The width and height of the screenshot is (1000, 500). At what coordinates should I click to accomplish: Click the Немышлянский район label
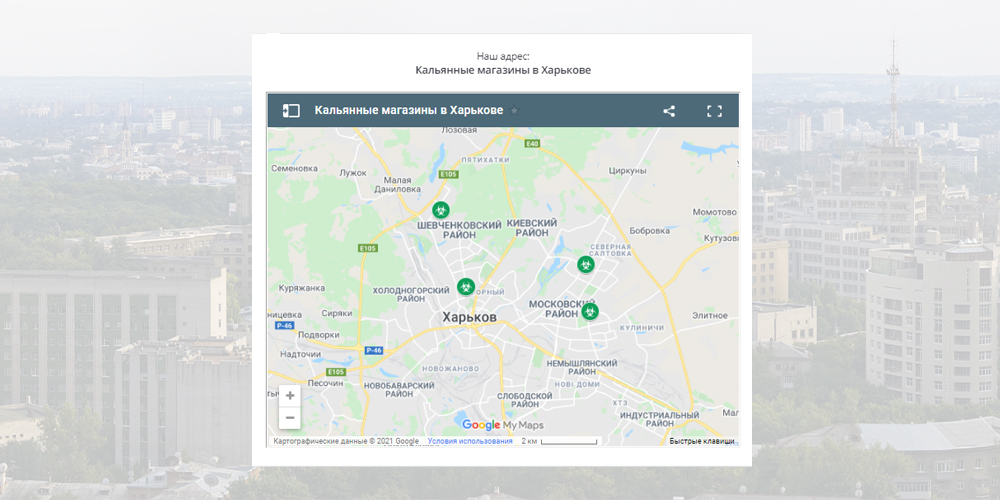coord(582,367)
